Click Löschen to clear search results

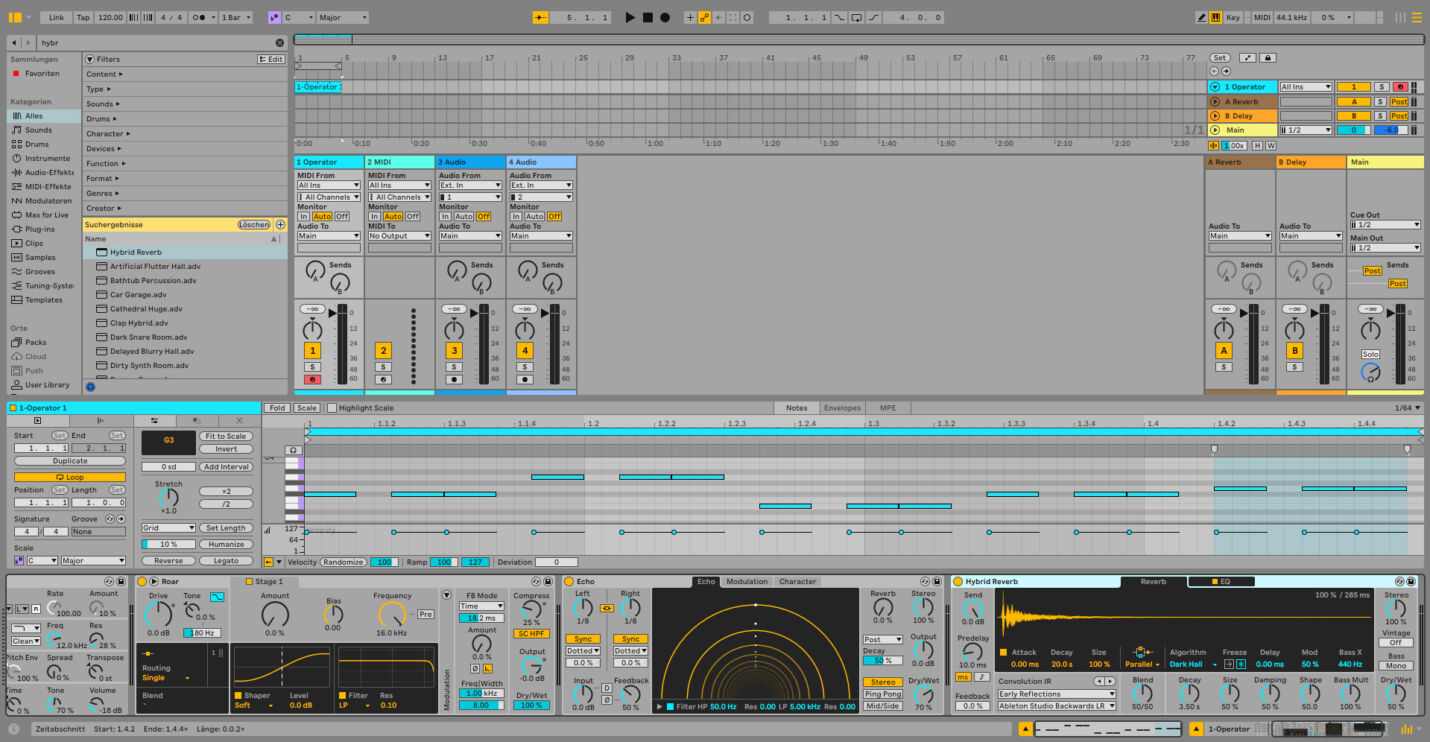(x=254, y=224)
